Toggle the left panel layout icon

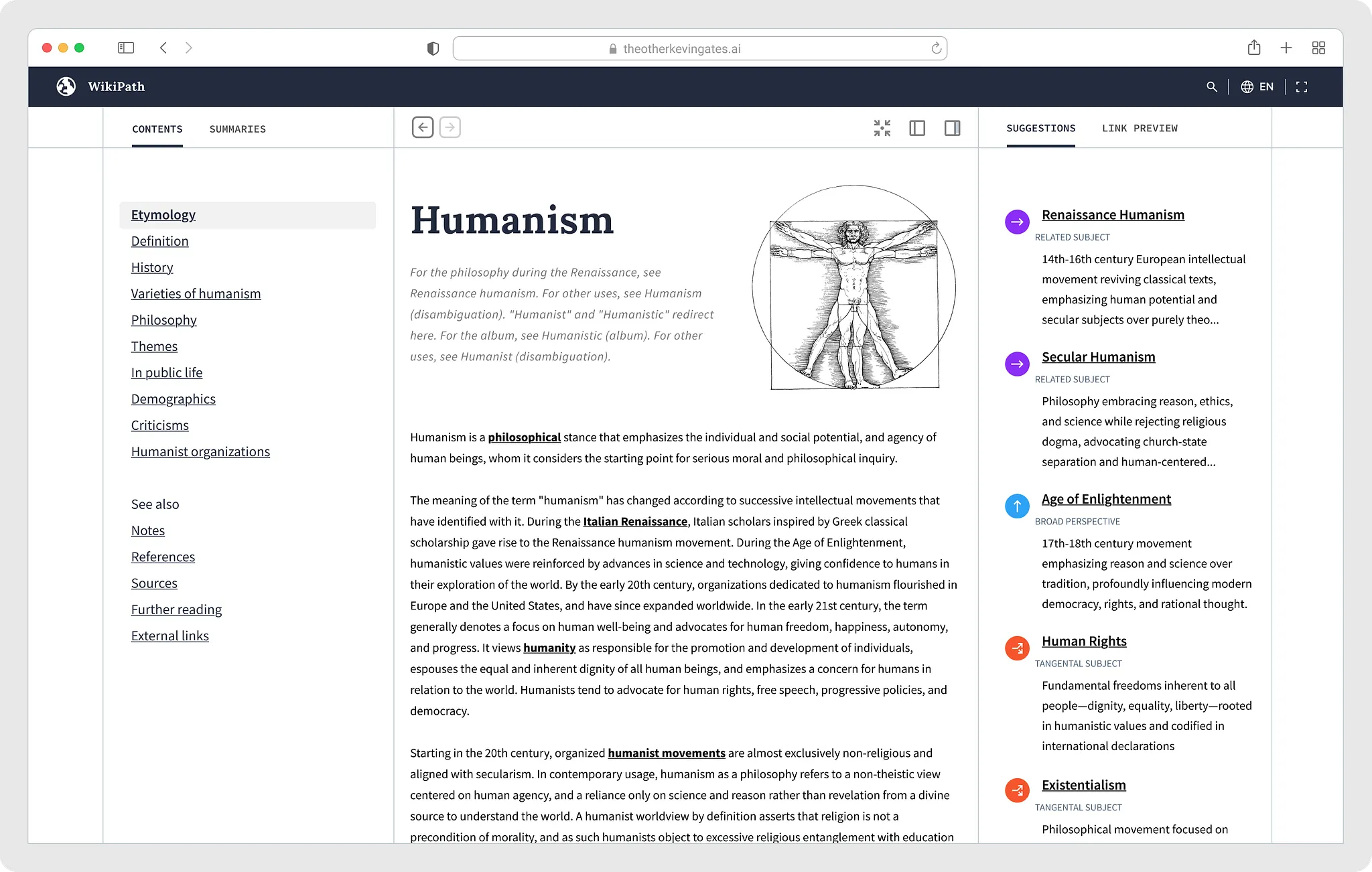click(917, 128)
